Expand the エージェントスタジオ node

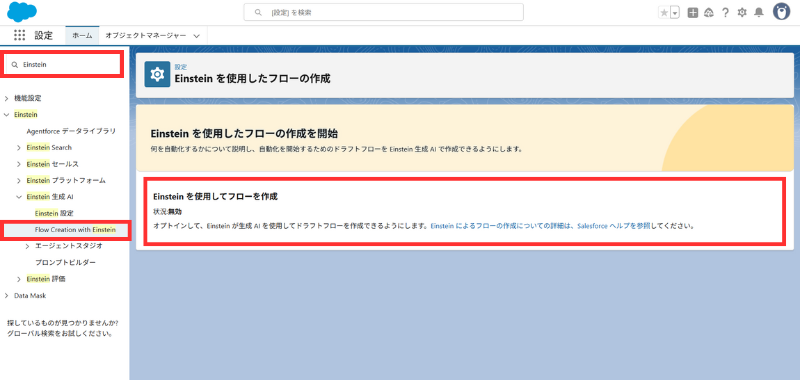(28, 246)
